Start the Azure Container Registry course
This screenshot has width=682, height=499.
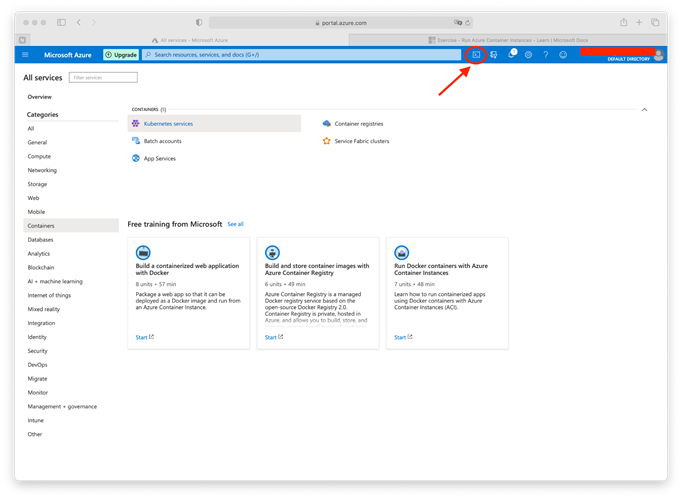[274, 337]
